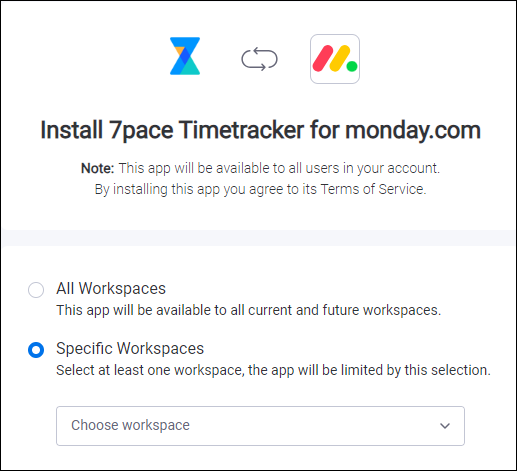Click the gray divider band below the note
This screenshot has height=471, width=517.
pos(259,238)
